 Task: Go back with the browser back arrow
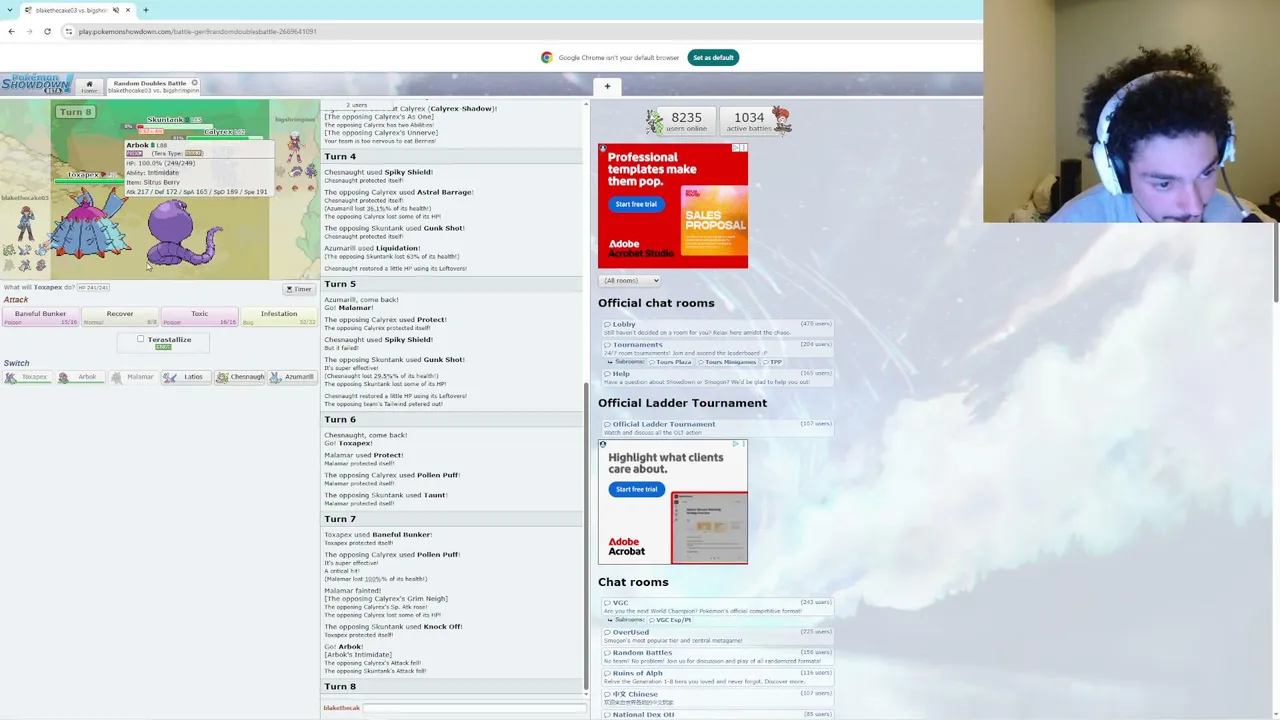click(x=11, y=31)
